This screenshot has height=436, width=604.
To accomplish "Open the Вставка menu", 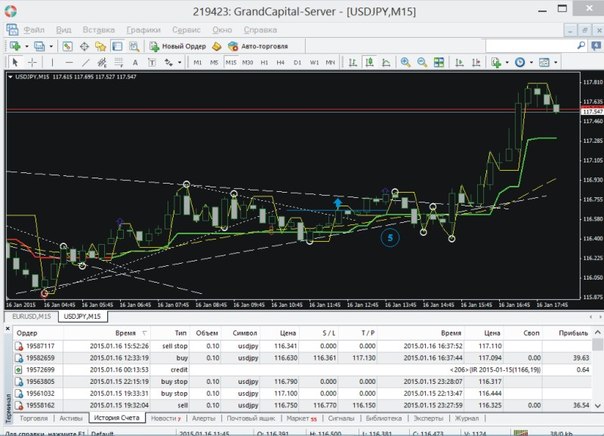I will 99,30.
